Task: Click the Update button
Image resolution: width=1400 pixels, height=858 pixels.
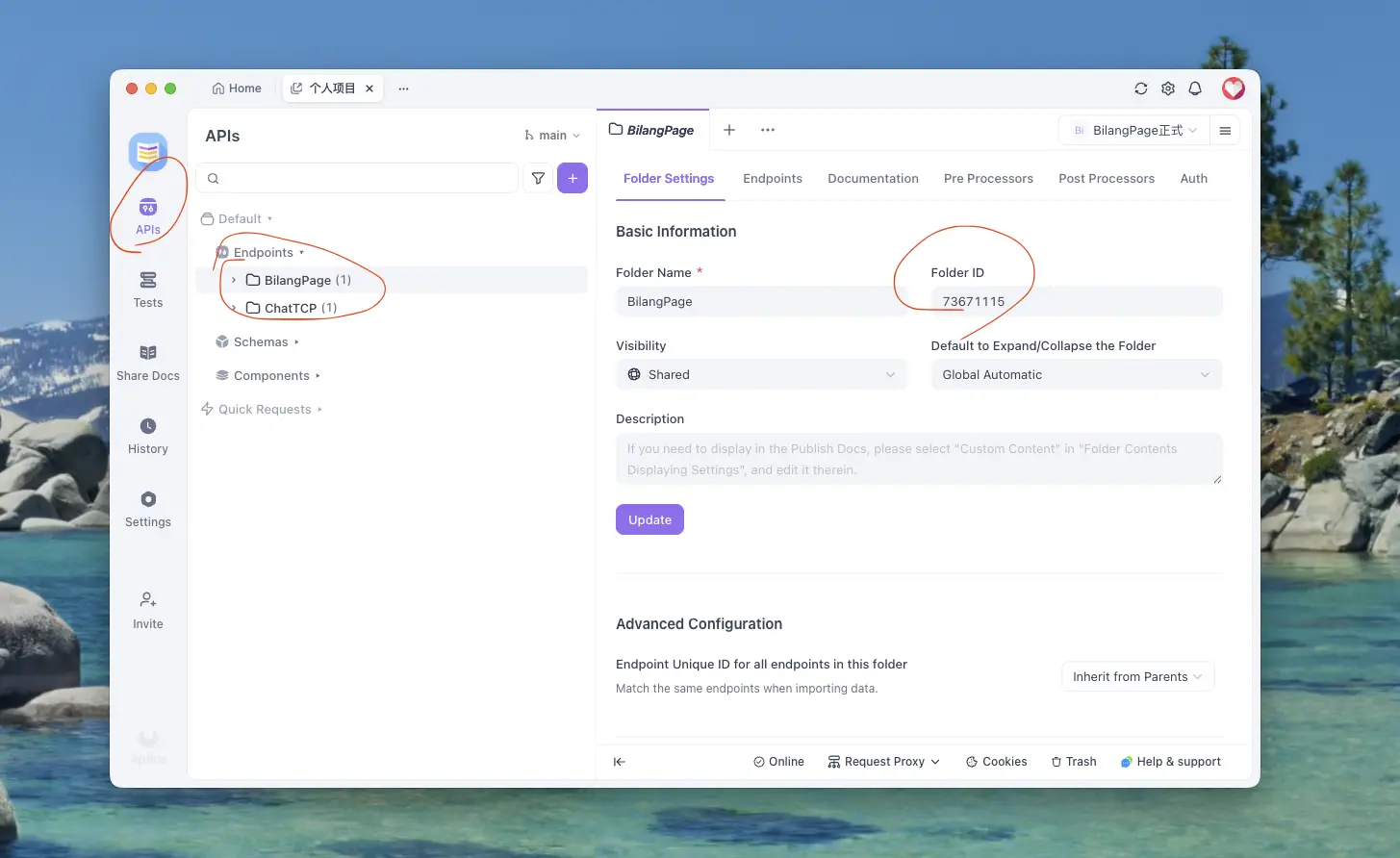Action: pyautogui.click(x=649, y=519)
